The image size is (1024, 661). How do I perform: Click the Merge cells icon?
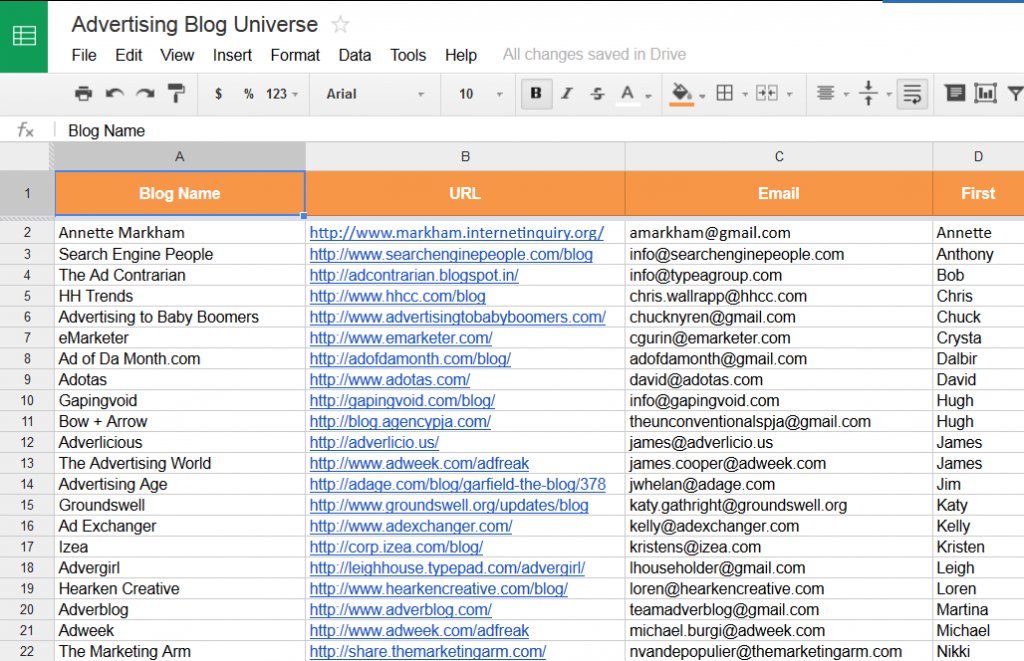[767, 93]
